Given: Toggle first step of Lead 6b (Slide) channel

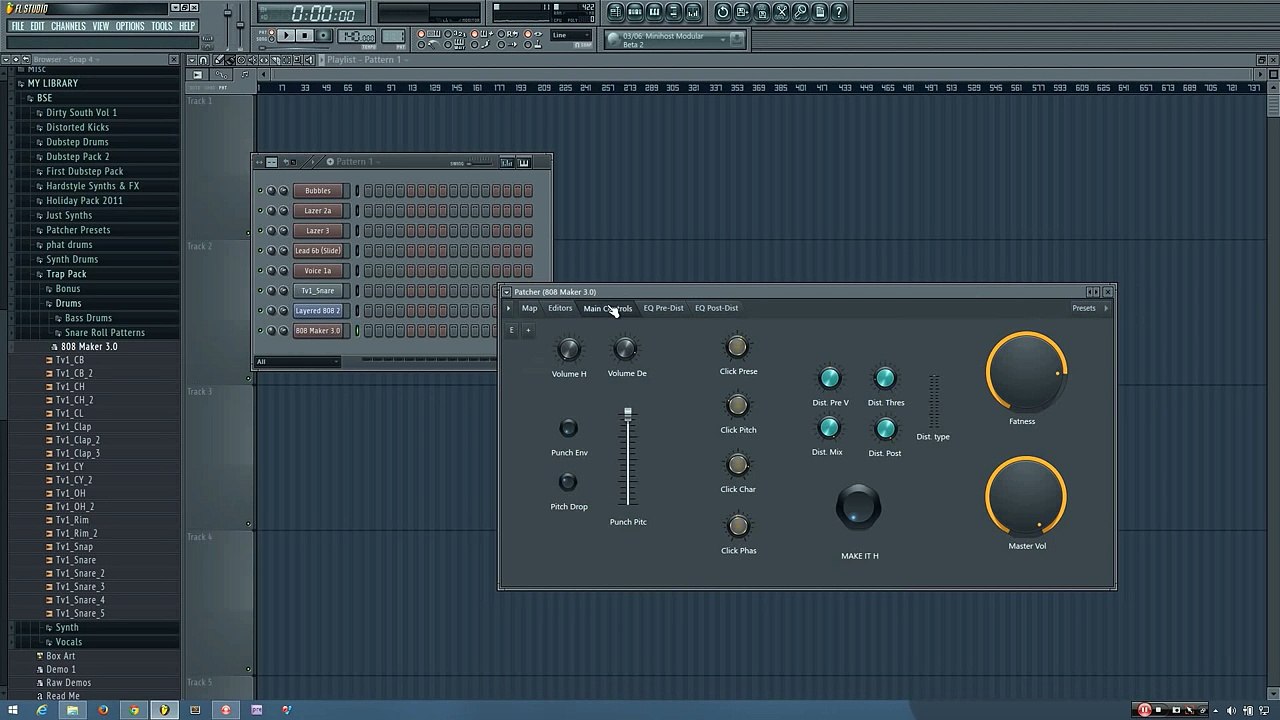Looking at the screenshot, I should (x=368, y=250).
